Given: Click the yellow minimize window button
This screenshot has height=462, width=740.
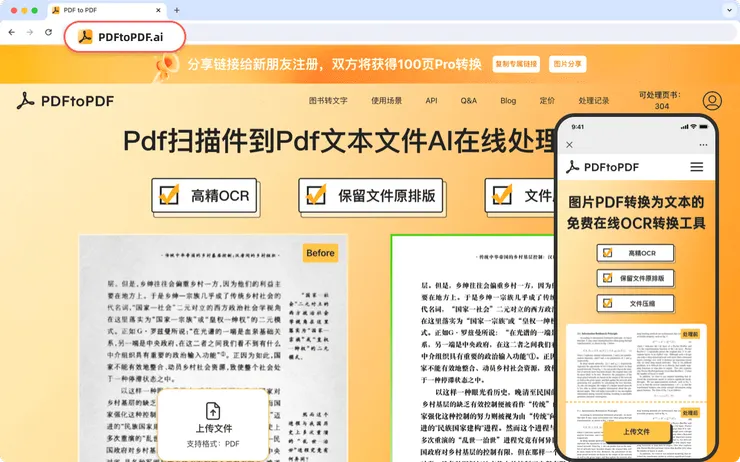Looking at the screenshot, I should pos(24,10).
